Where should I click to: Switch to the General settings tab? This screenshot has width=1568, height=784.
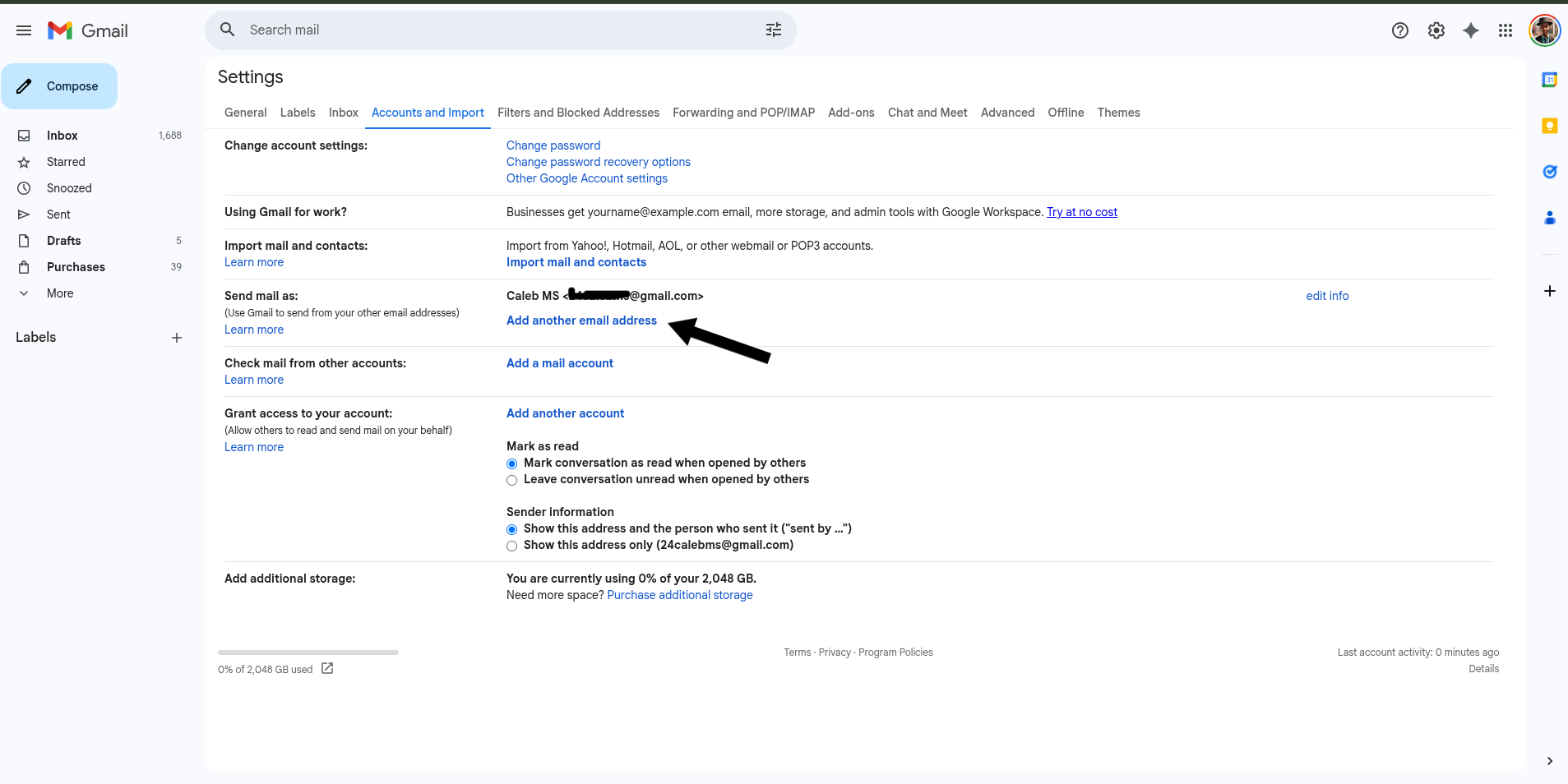245,113
